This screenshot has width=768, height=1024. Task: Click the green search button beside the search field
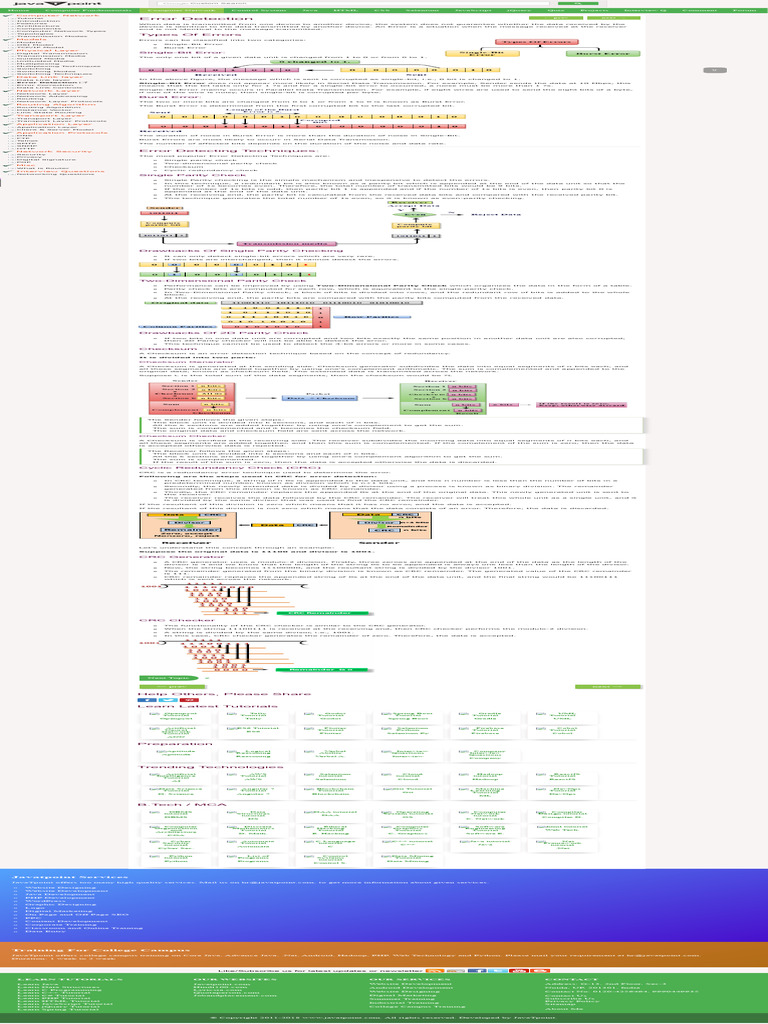(578, 3)
